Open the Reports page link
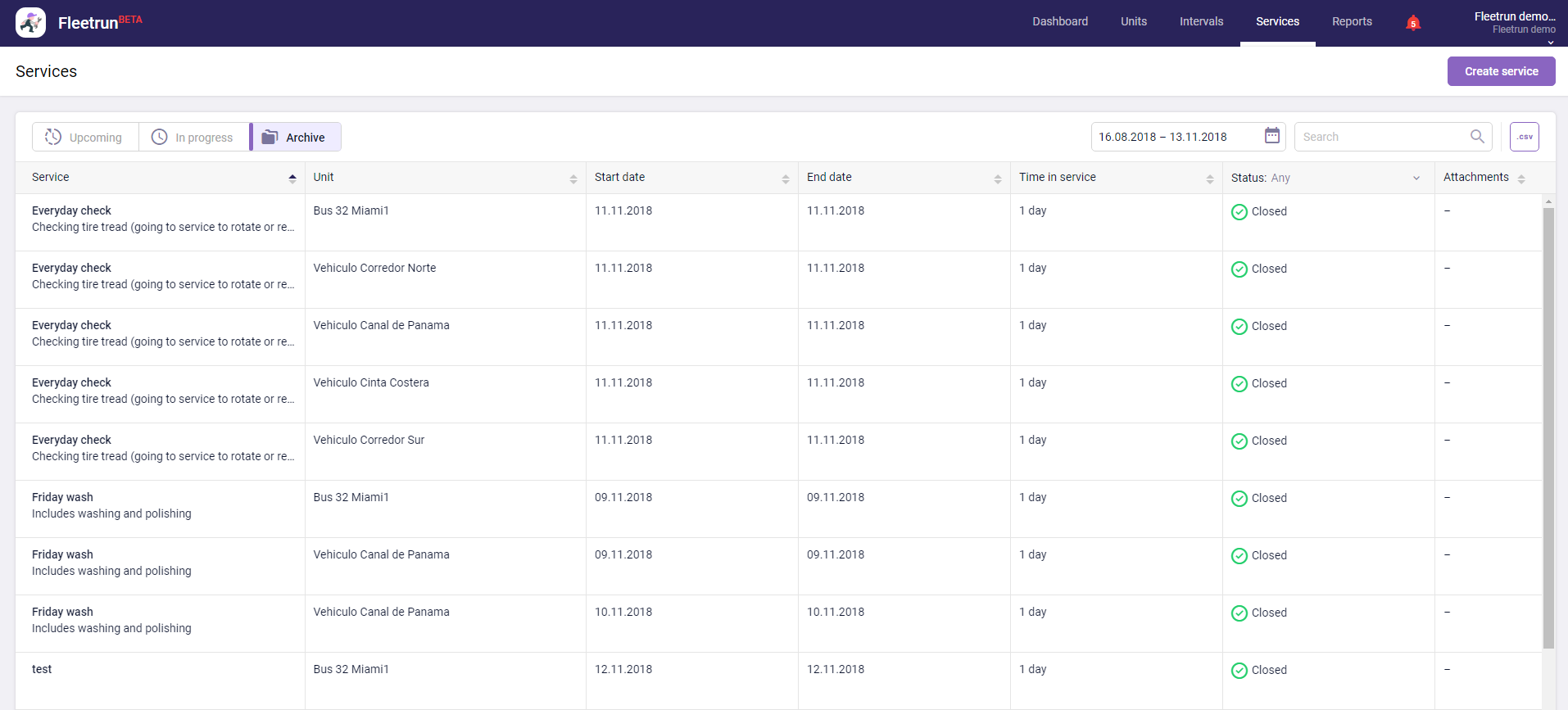 tap(1351, 22)
